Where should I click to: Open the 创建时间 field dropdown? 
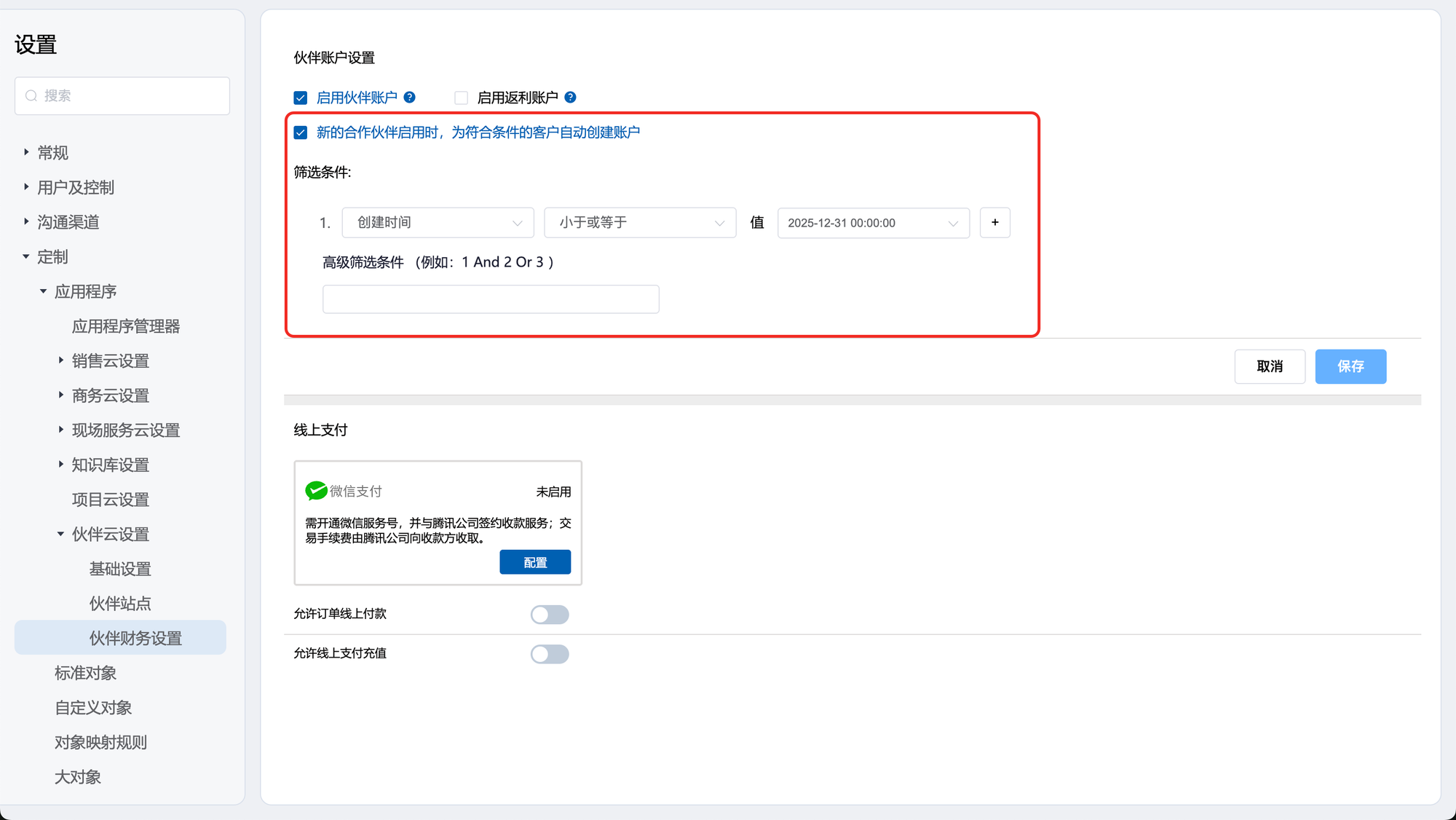pyautogui.click(x=438, y=223)
